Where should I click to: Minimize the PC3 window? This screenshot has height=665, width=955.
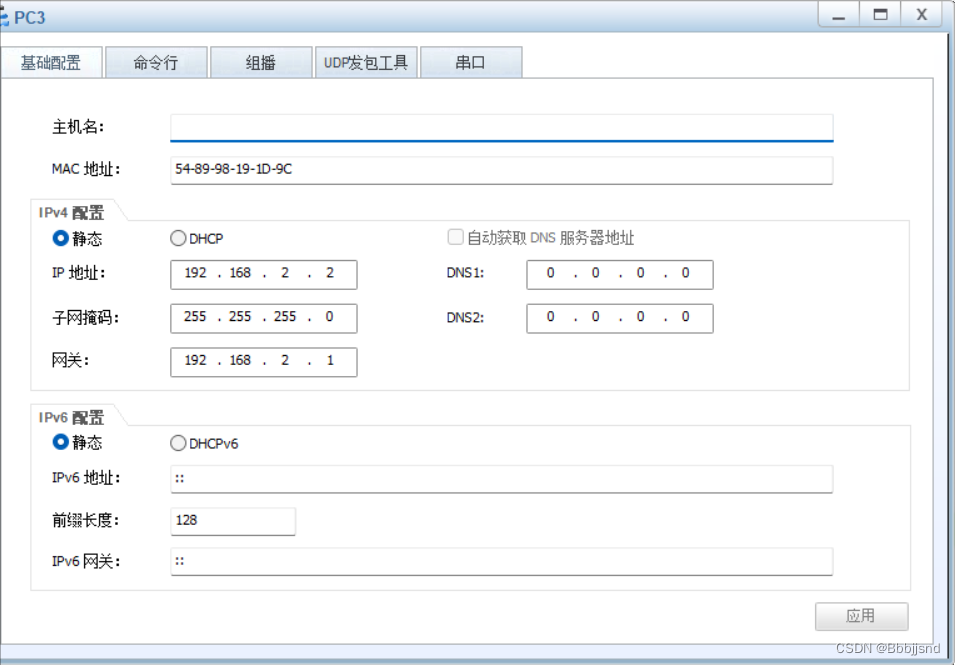(839, 15)
